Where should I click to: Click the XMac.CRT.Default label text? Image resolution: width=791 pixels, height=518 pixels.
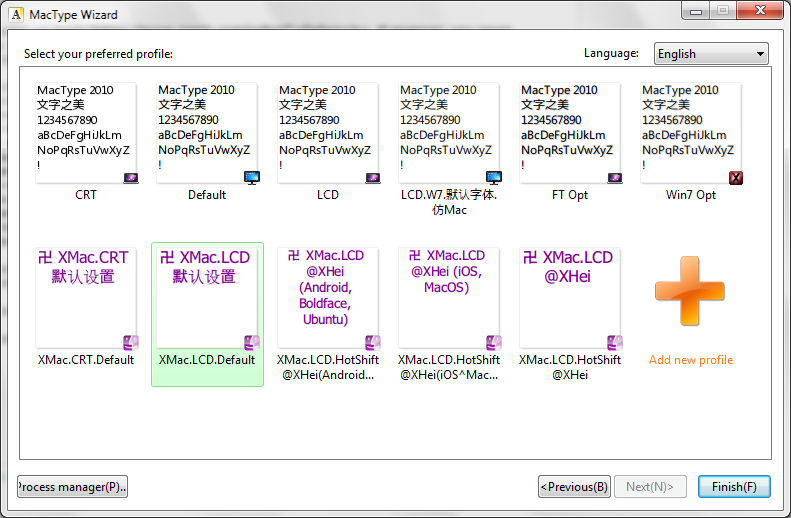[86, 360]
